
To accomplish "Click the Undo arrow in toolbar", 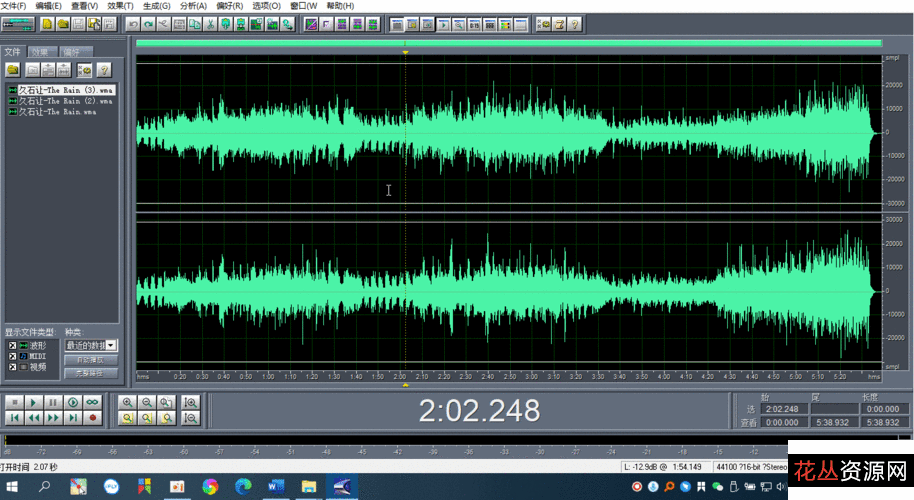I will click(133, 23).
